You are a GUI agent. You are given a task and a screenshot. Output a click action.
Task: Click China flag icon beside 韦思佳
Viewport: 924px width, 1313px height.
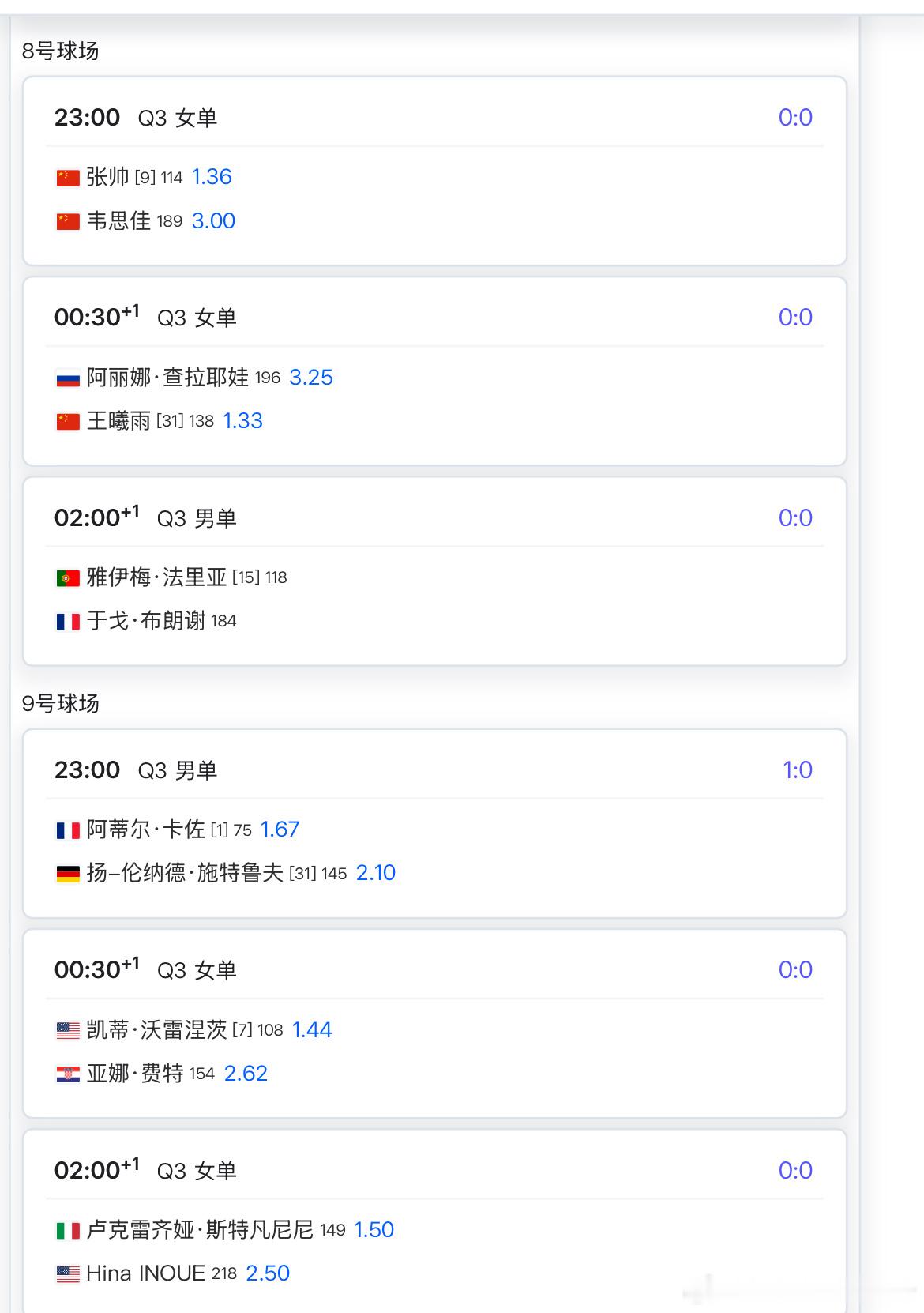(x=68, y=221)
